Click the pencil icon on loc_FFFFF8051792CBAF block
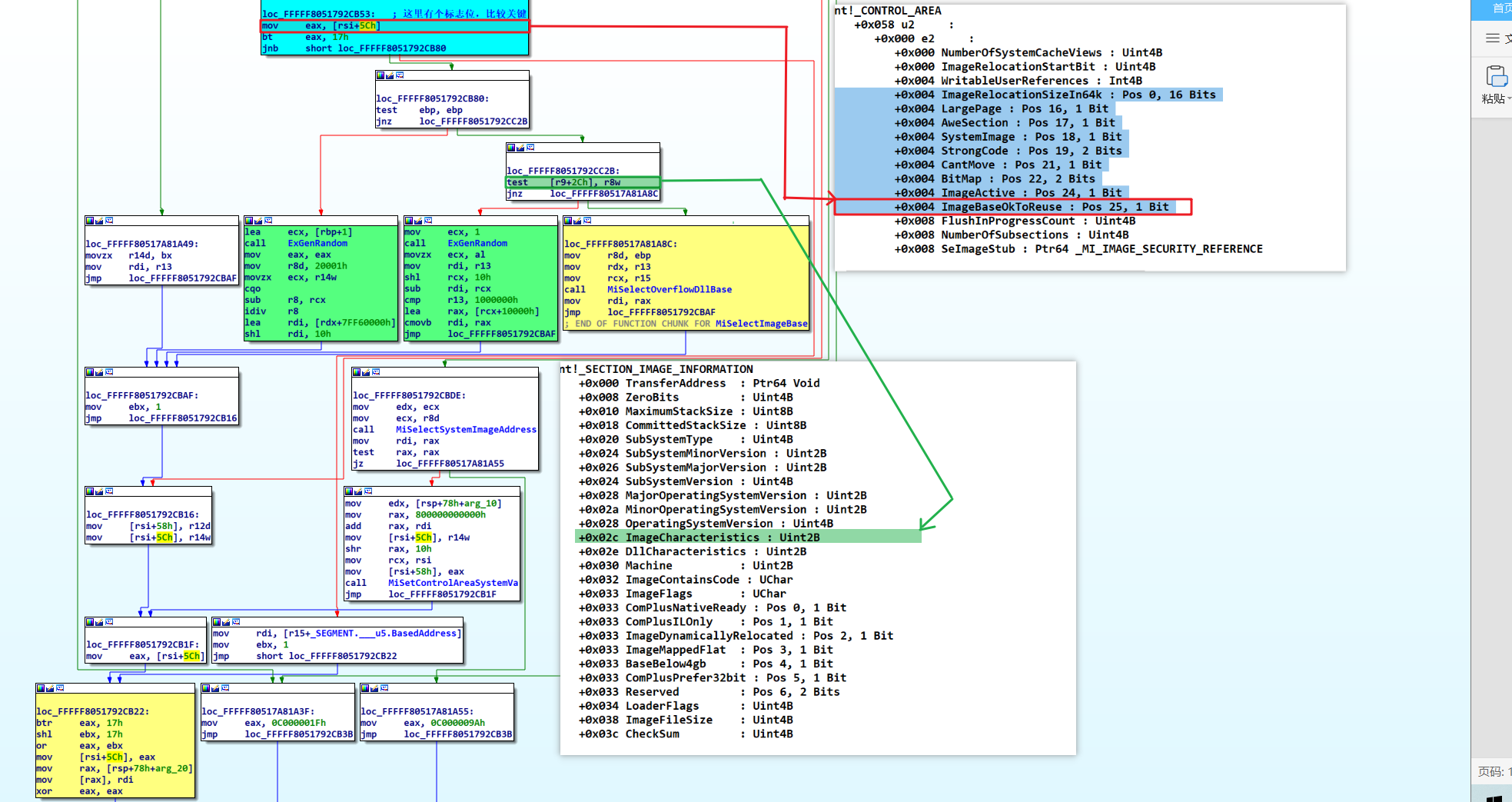The height and width of the screenshot is (802, 1512). coord(99,372)
